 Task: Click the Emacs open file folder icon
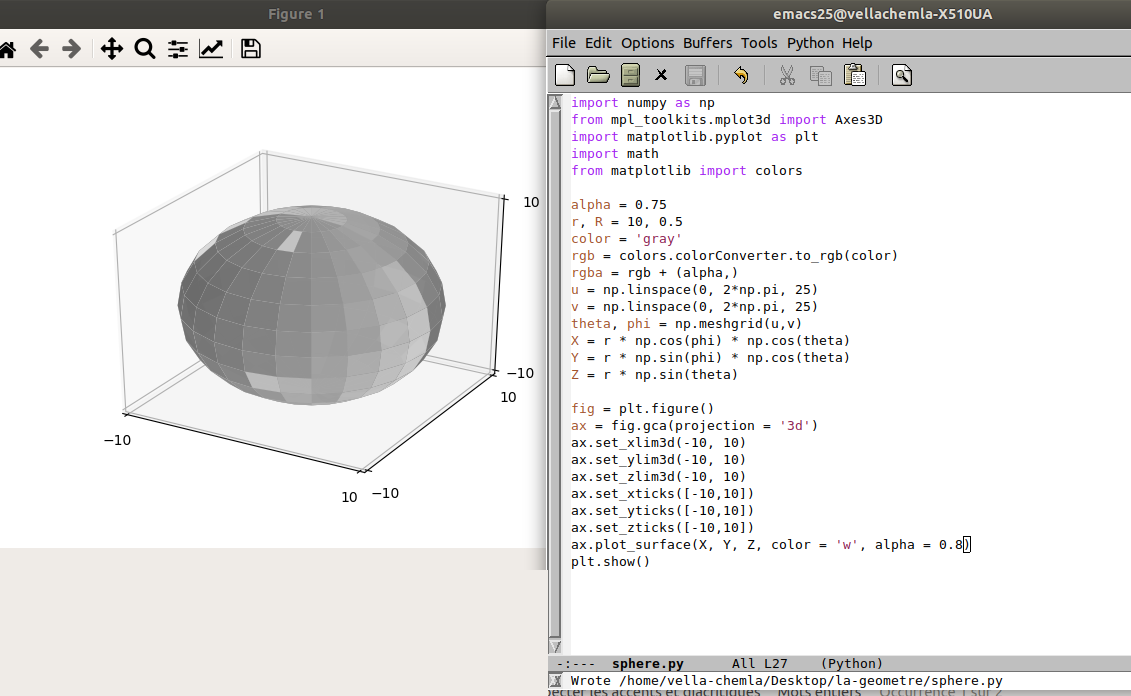point(598,75)
